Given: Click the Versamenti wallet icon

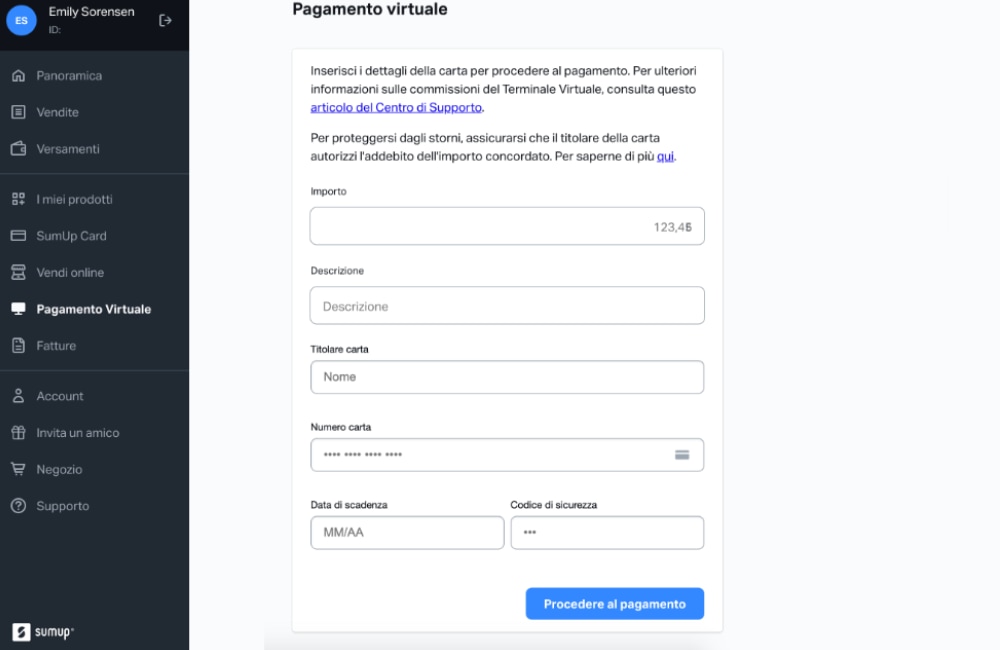Looking at the screenshot, I should 18,149.
